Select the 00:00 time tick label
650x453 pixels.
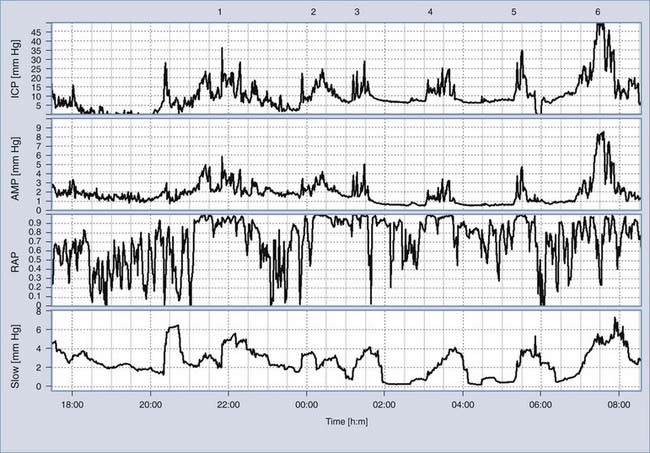click(x=307, y=406)
